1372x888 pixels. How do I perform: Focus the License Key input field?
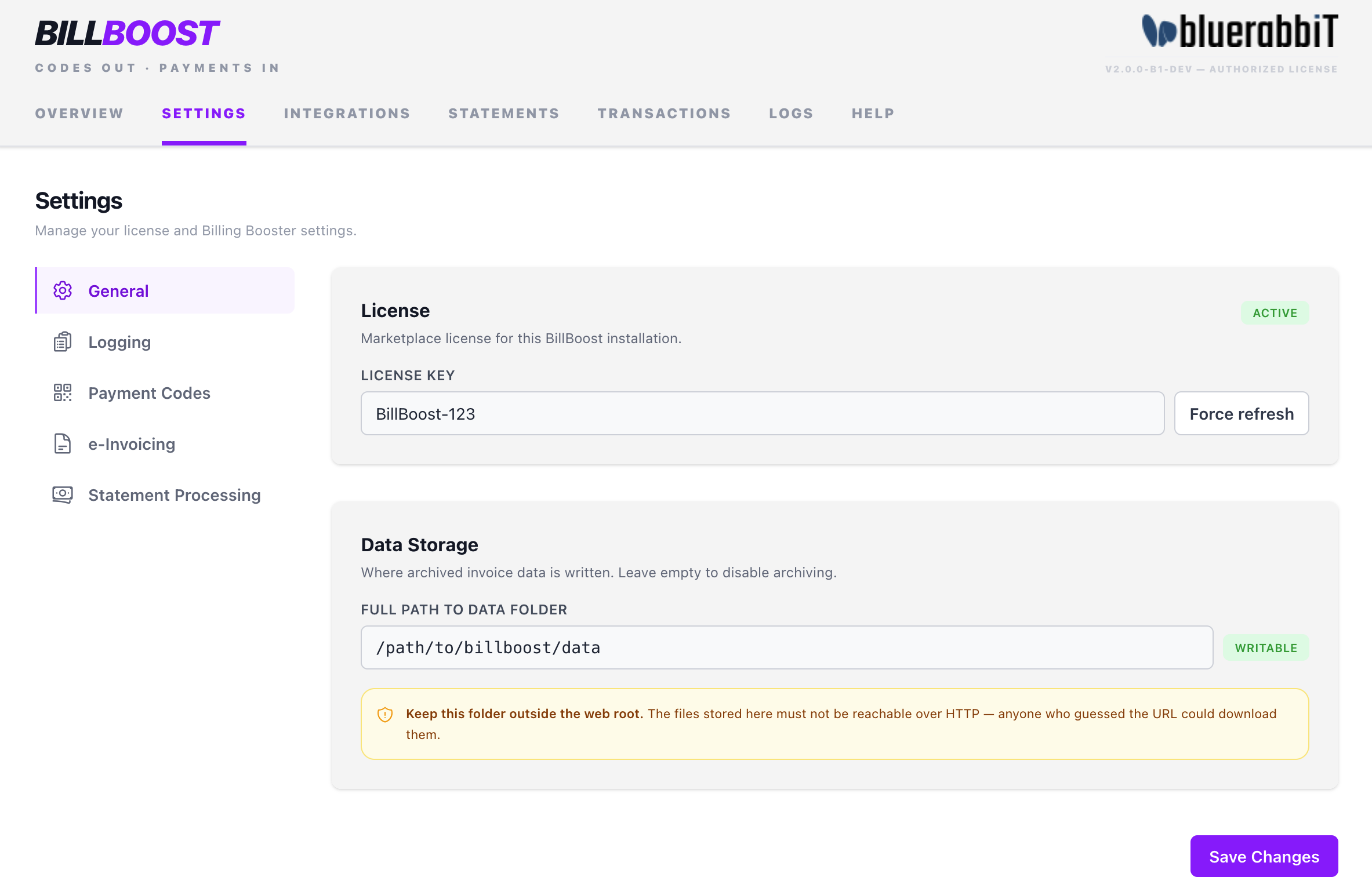pyautogui.click(x=763, y=413)
